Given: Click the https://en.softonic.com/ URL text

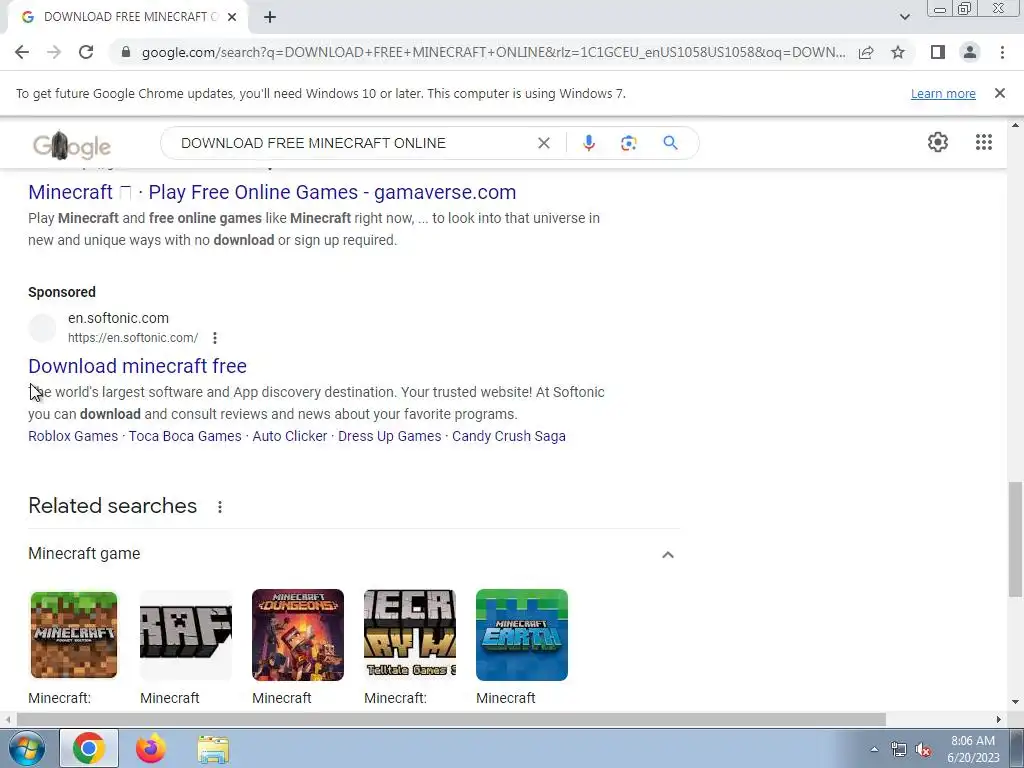Looking at the screenshot, I should [x=133, y=338].
